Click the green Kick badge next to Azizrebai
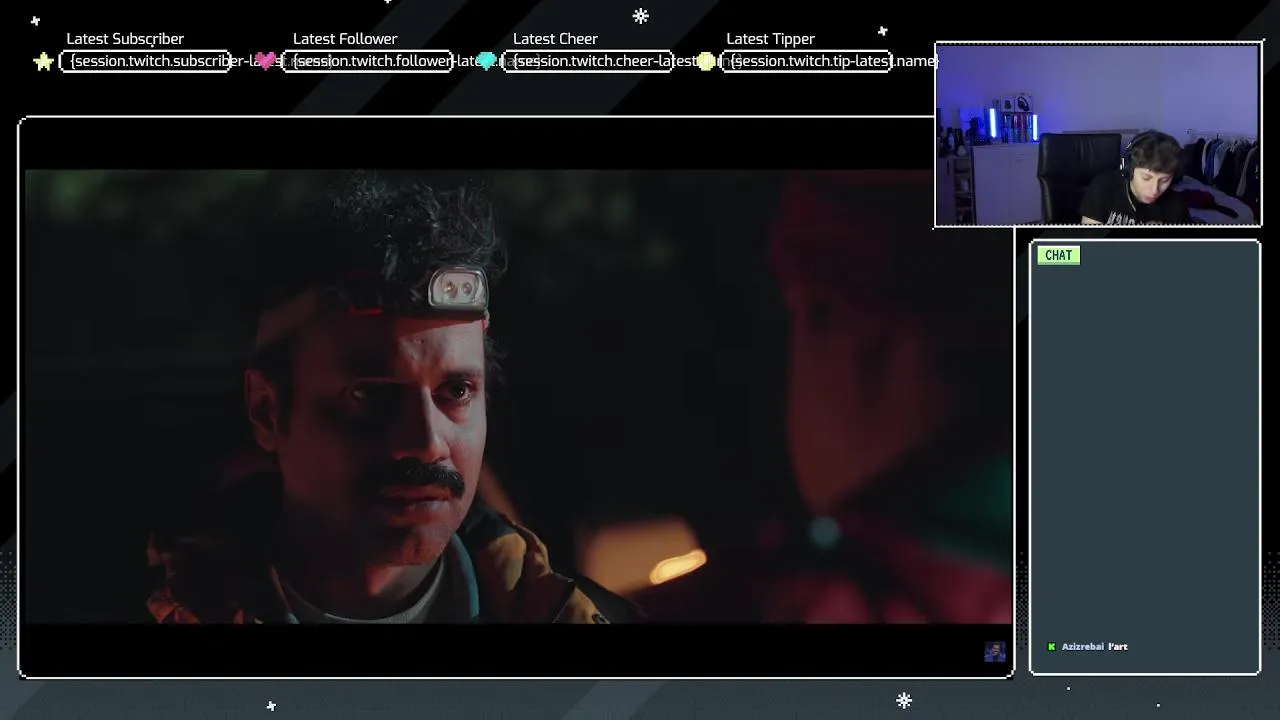This screenshot has height=720, width=1280. click(x=1051, y=647)
